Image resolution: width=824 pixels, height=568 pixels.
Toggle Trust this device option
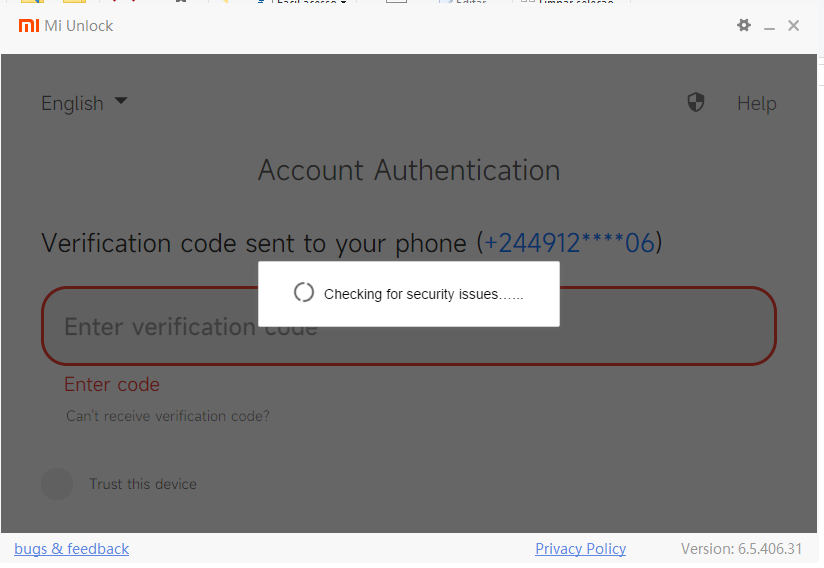(57, 483)
